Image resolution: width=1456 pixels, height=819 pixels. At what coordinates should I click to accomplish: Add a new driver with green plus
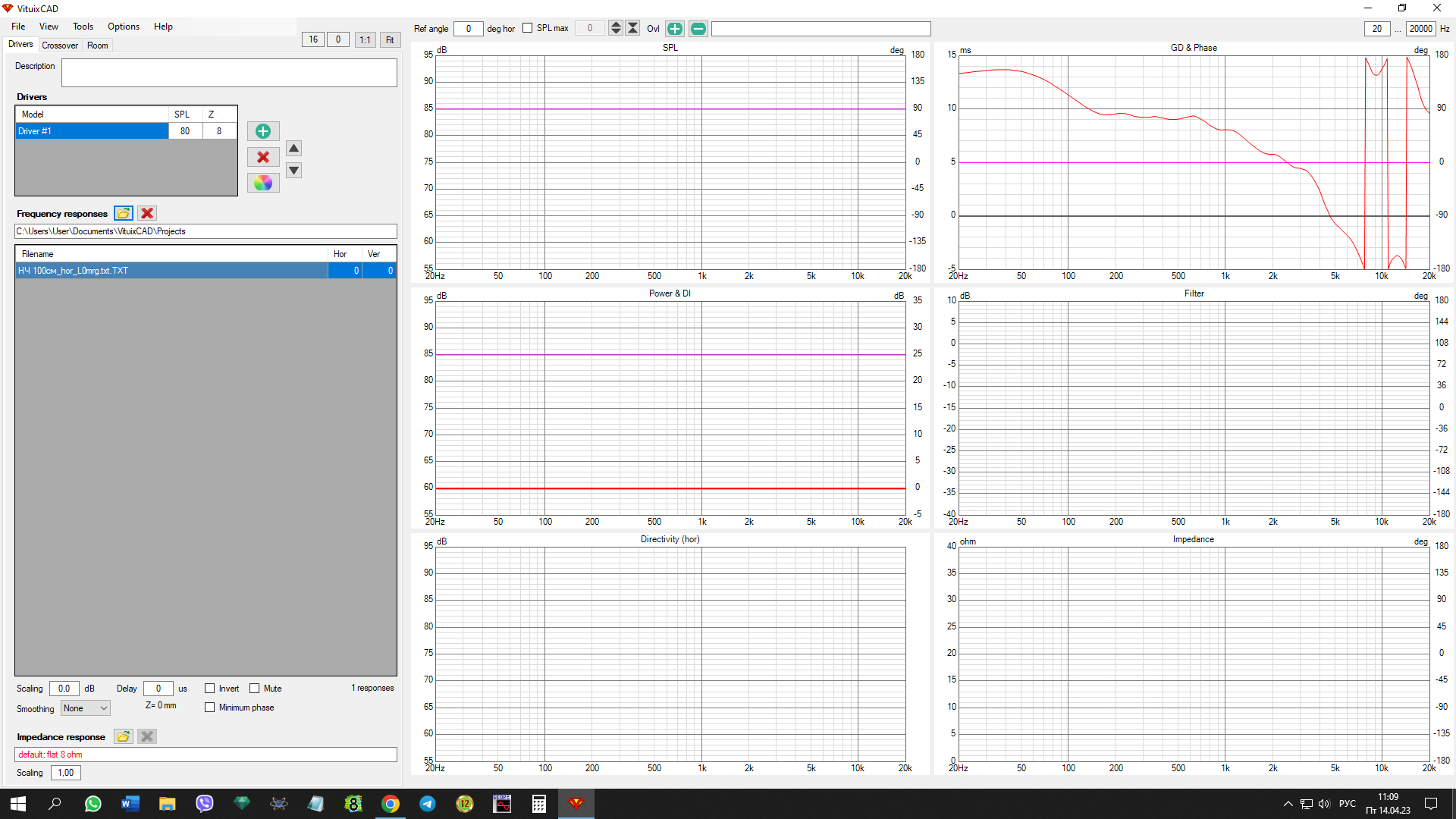click(x=263, y=131)
